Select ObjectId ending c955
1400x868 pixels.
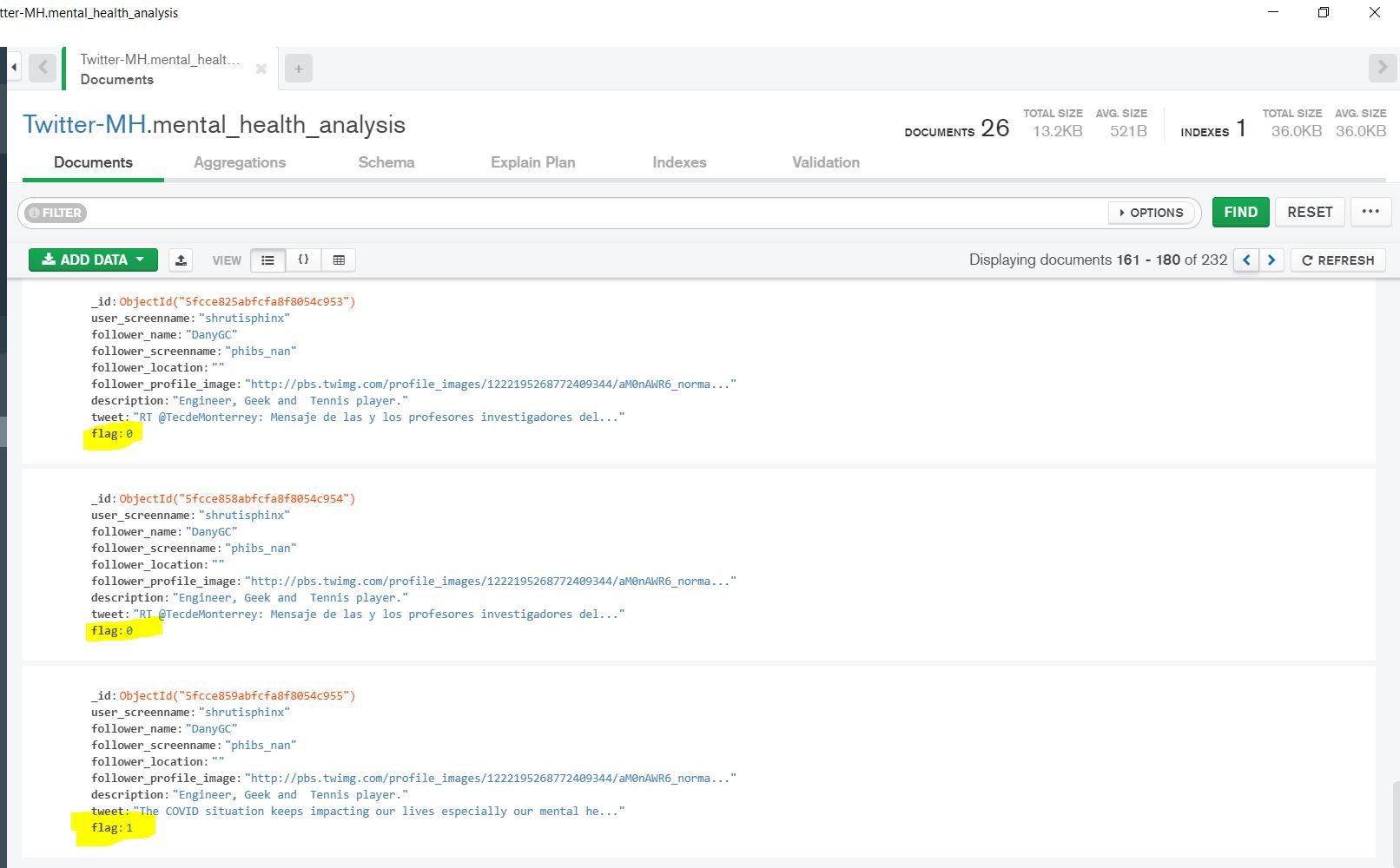click(237, 695)
